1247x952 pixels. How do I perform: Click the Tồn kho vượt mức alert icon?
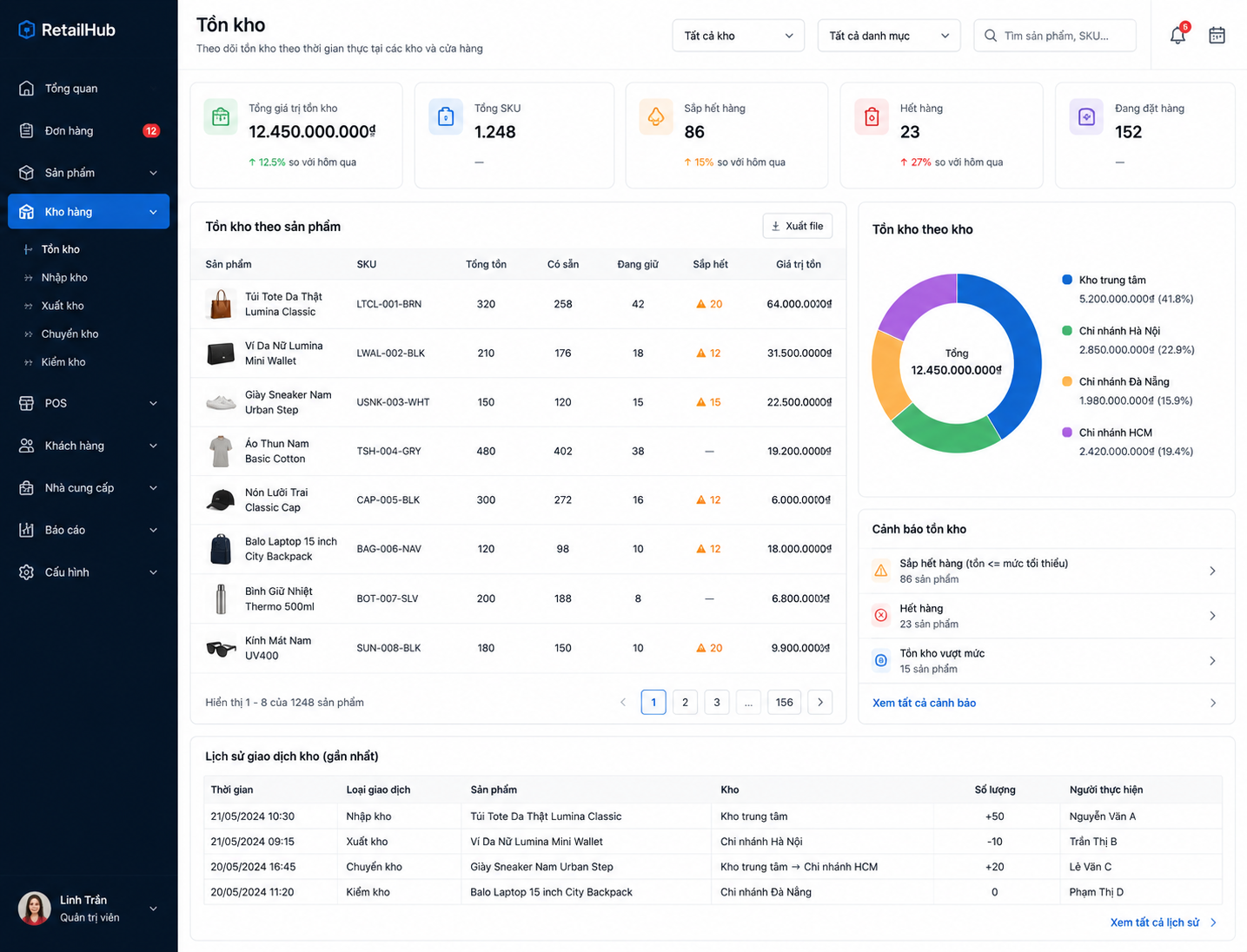881,661
